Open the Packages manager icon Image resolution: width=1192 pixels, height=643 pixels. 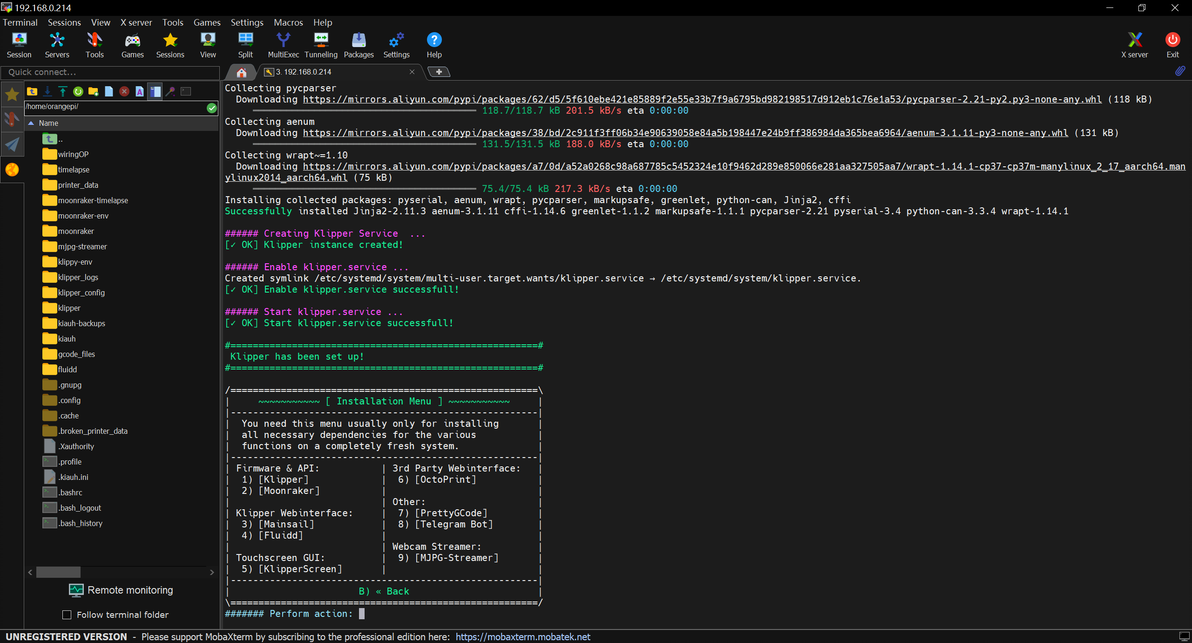click(x=358, y=44)
